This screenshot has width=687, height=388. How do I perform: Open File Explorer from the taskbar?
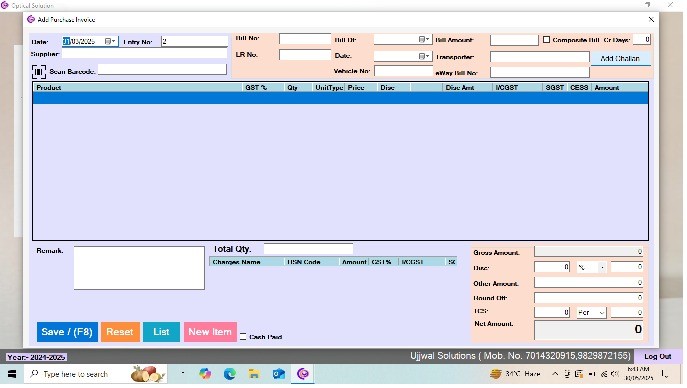254,374
